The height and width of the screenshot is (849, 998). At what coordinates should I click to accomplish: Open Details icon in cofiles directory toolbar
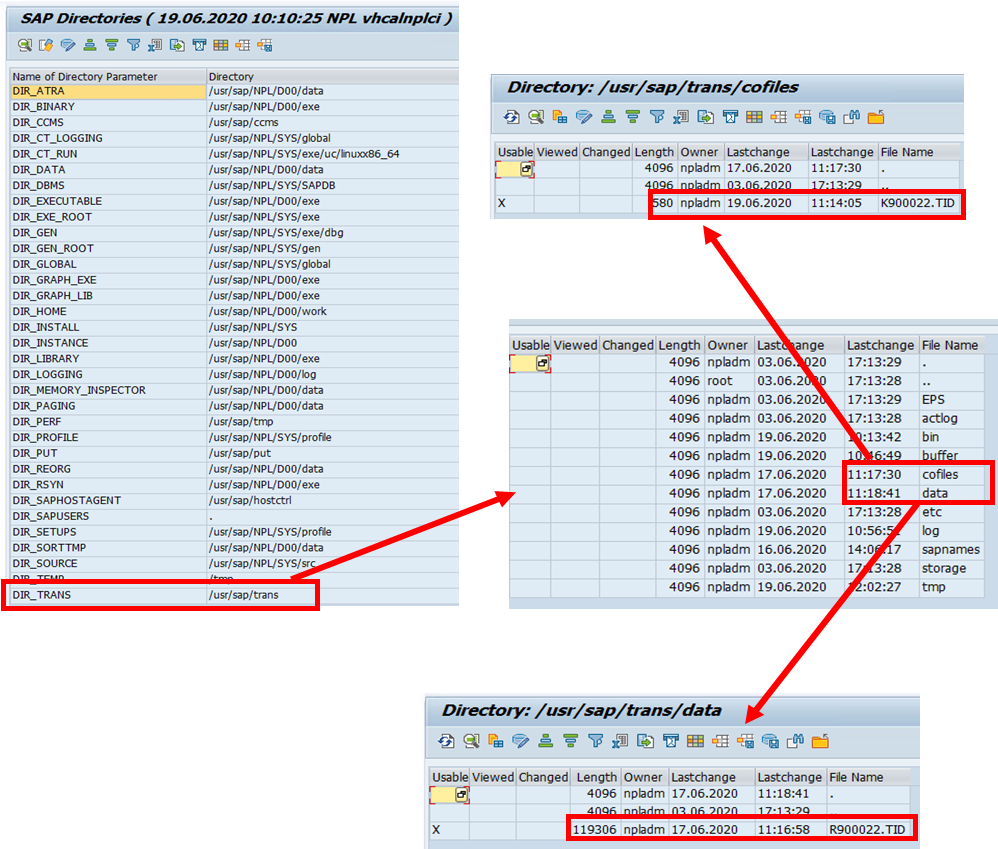pos(536,117)
